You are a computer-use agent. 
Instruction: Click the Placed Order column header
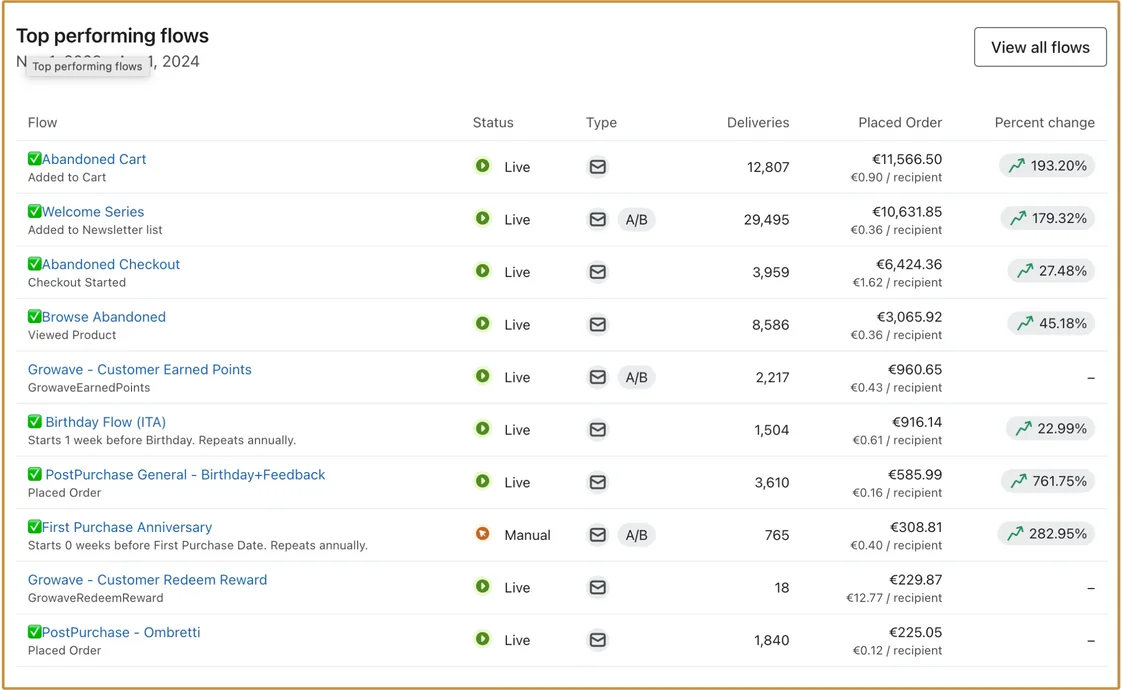pos(900,122)
